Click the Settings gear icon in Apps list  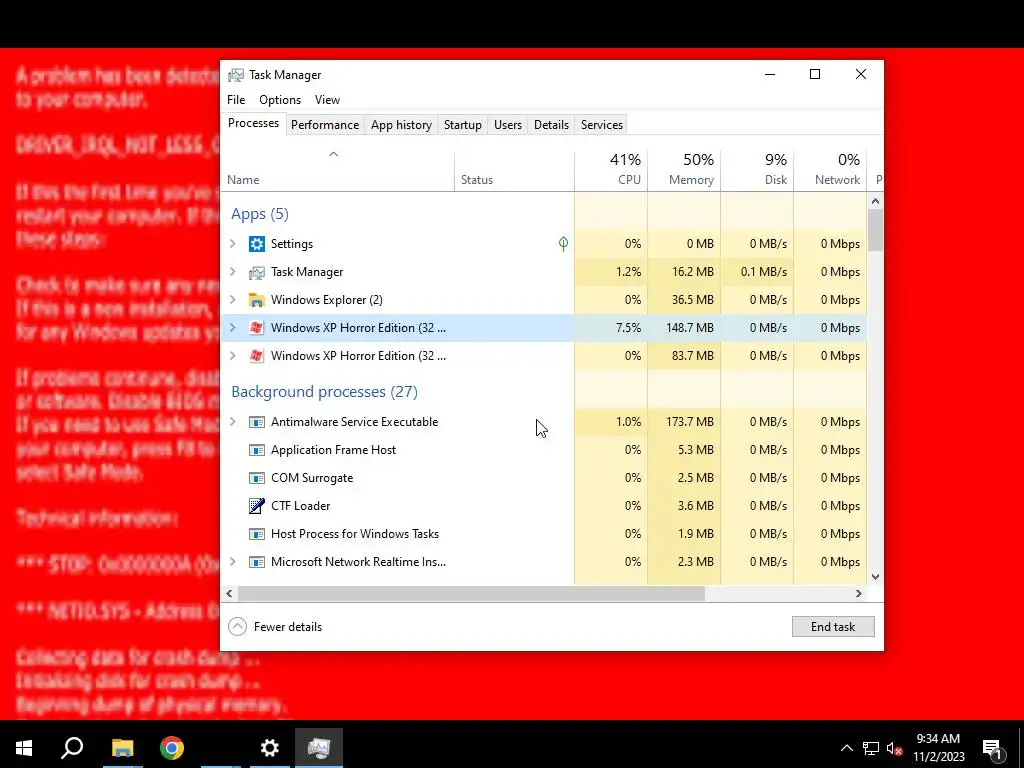coord(257,244)
